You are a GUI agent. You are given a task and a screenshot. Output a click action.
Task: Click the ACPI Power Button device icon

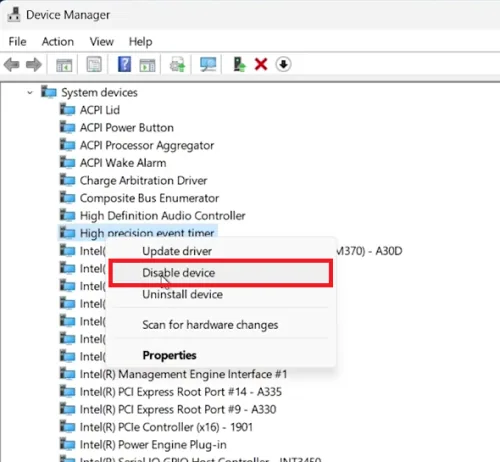(67, 127)
